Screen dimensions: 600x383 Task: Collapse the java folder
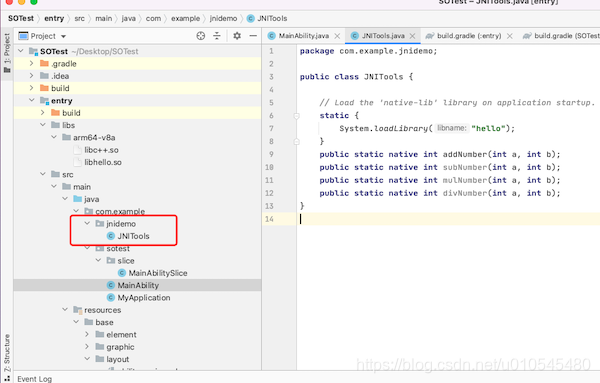tap(65, 199)
